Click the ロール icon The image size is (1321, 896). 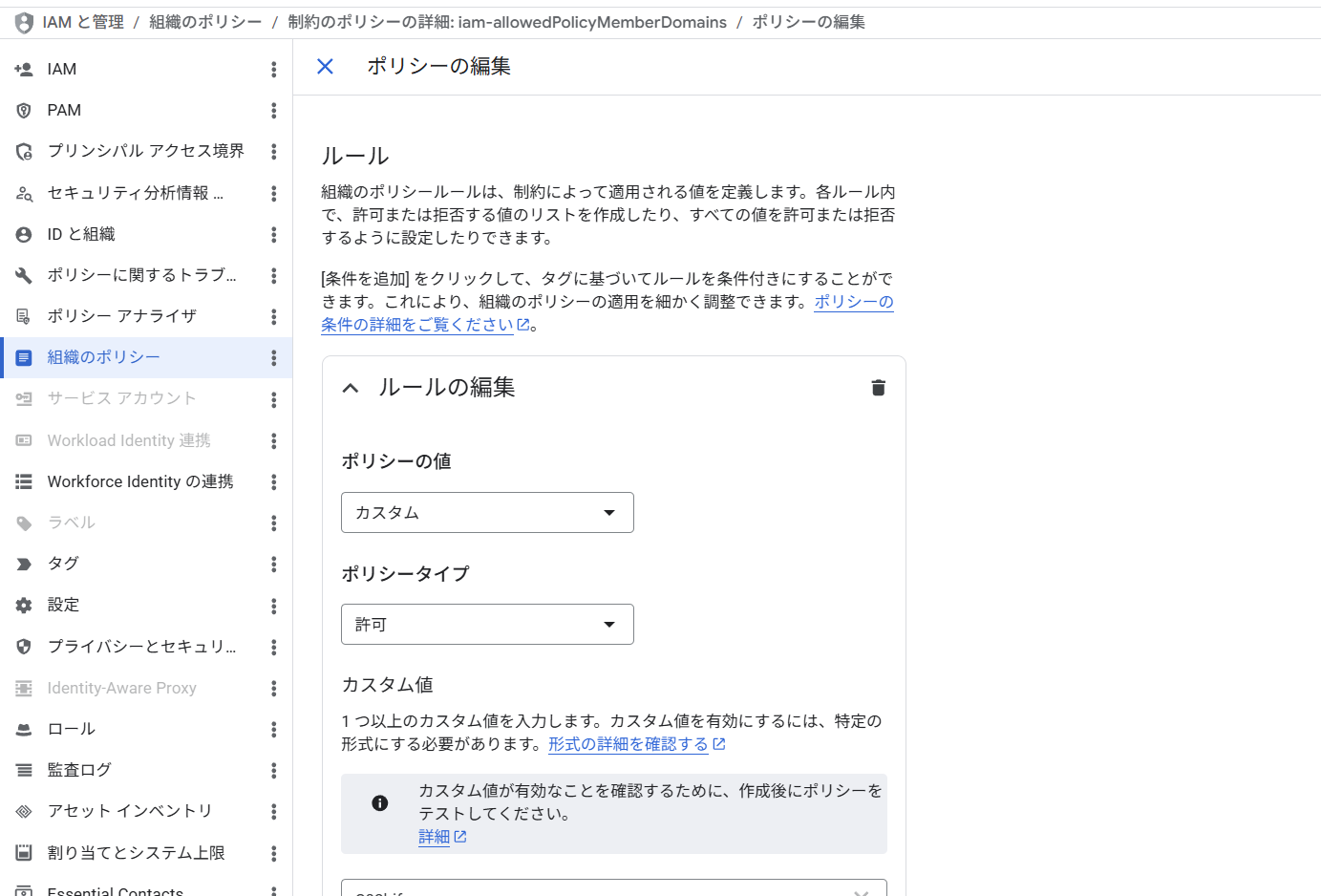[x=24, y=729]
